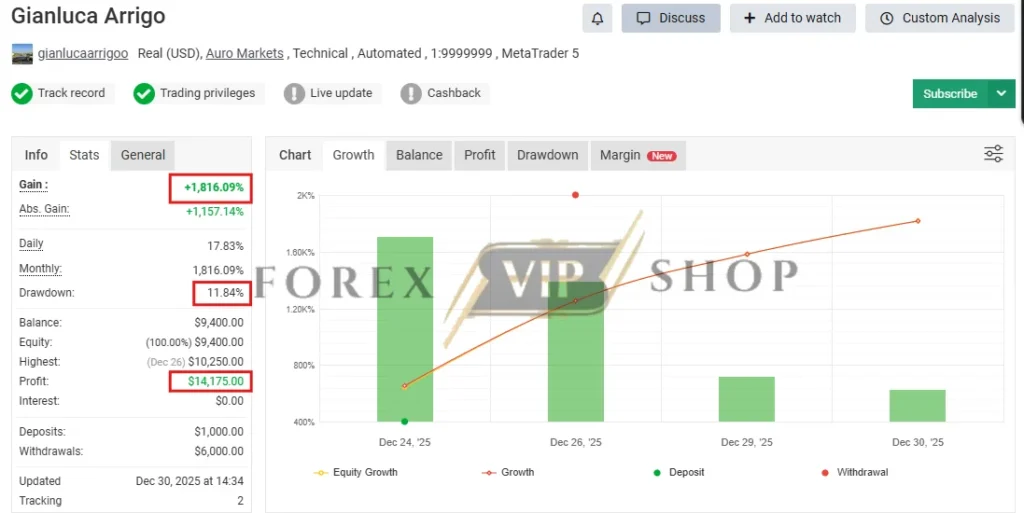
Task: Click the Gain label
Action: click(33, 185)
